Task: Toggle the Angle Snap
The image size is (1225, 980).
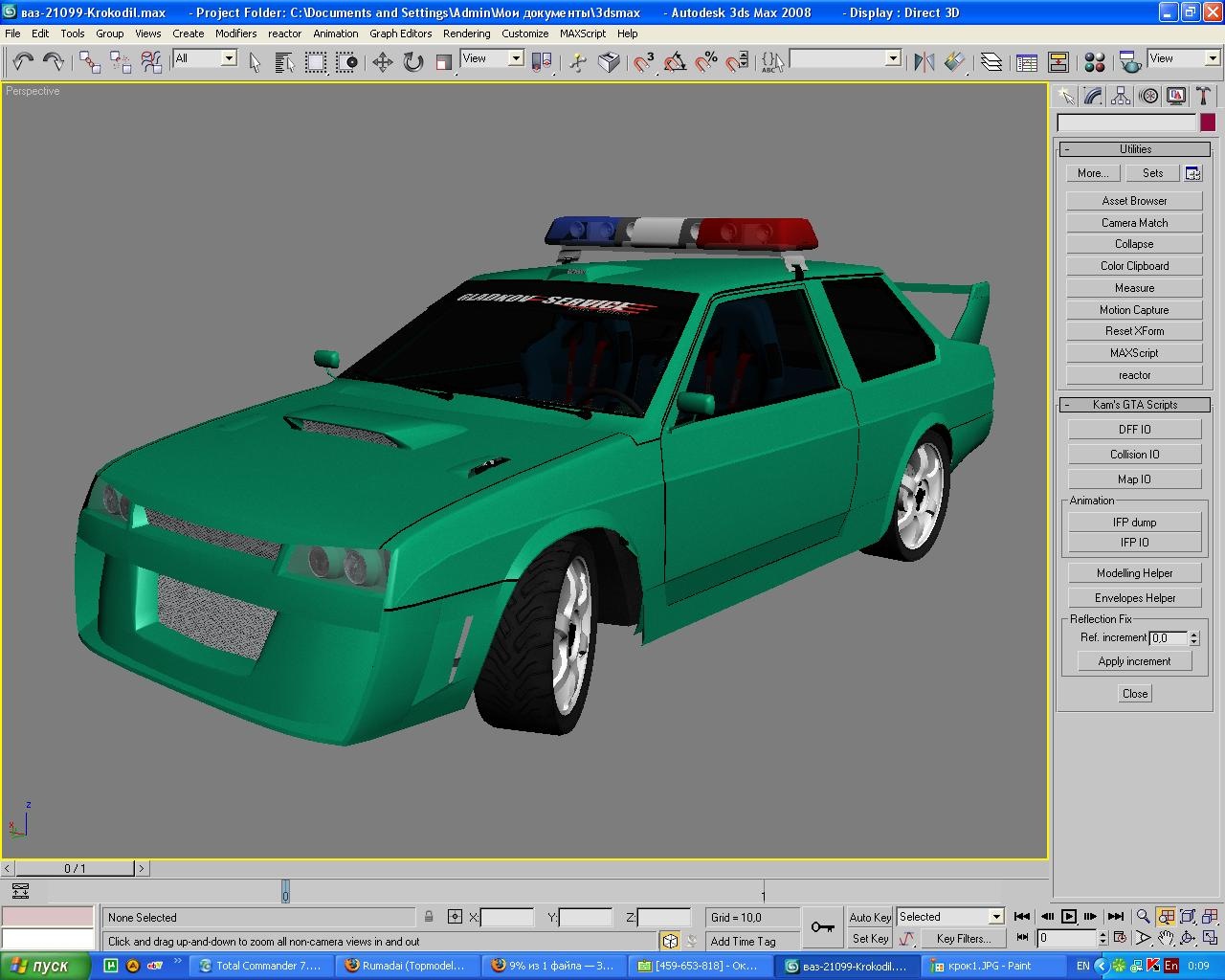Action: [x=675, y=62]
